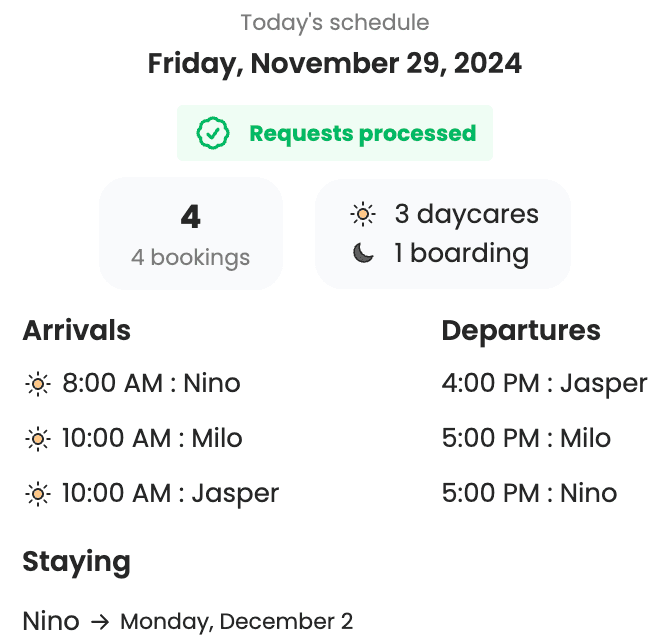
Task: Open the 3 daycares count
Action: pyautogui.click(x=466, y=214)
